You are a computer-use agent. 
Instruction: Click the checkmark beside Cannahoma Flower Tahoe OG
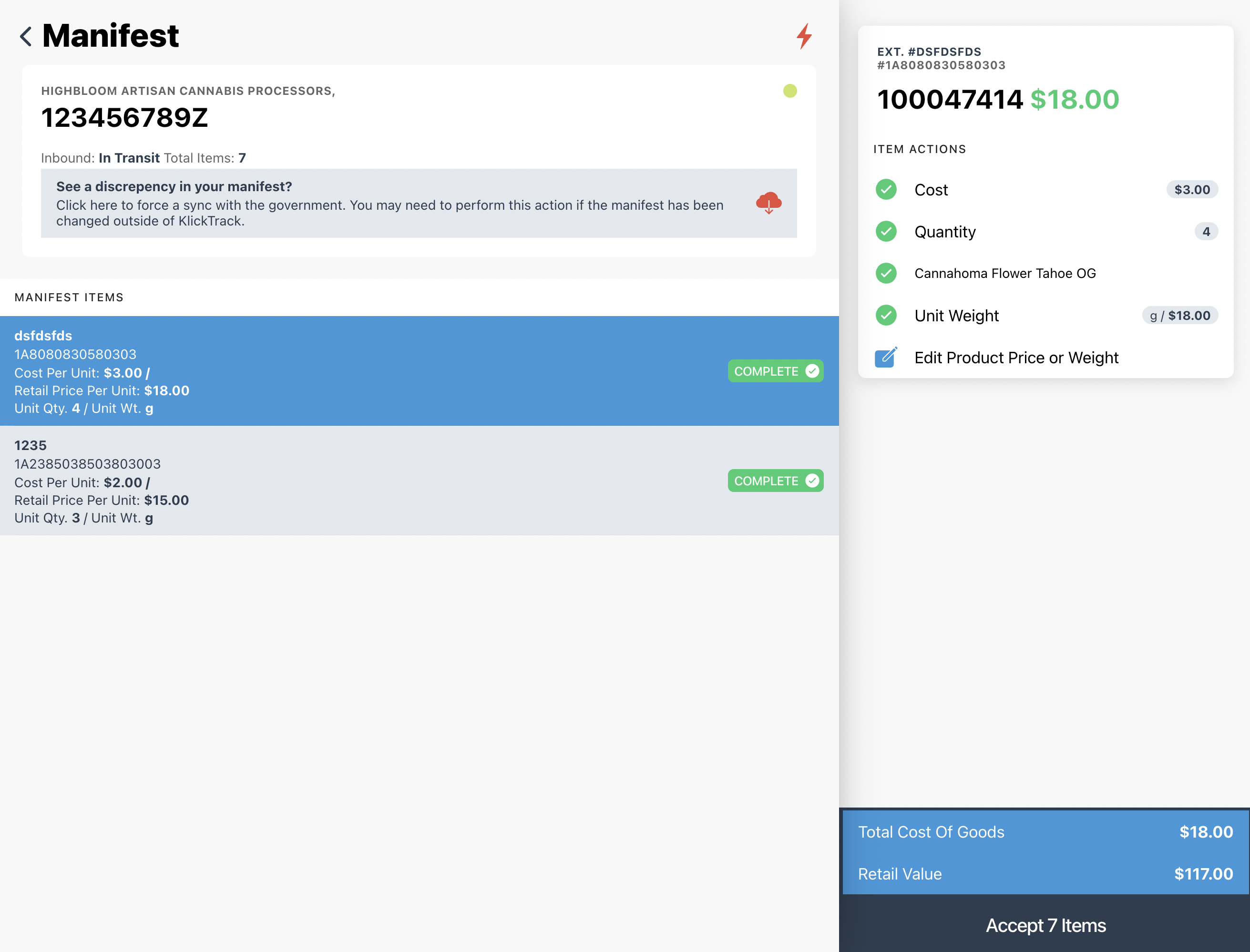[x=886, y=274]
